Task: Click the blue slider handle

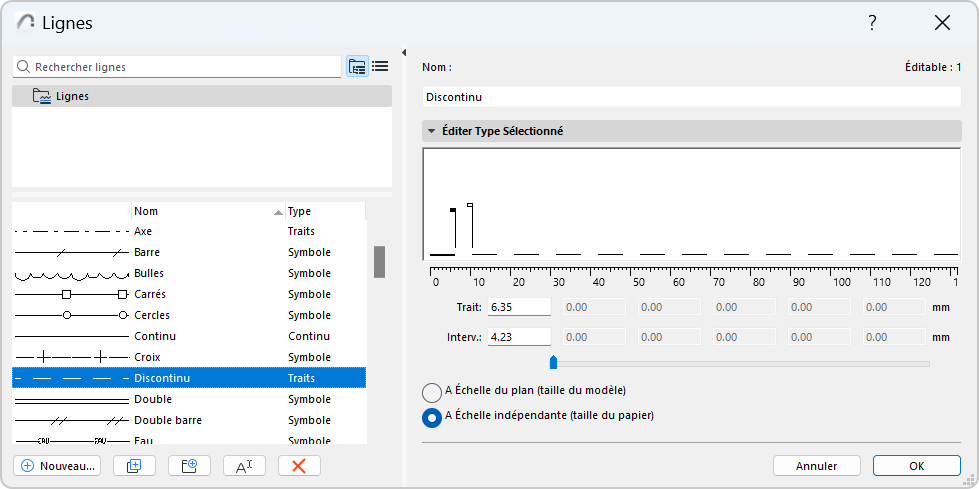Action: [x=553, y=362]
